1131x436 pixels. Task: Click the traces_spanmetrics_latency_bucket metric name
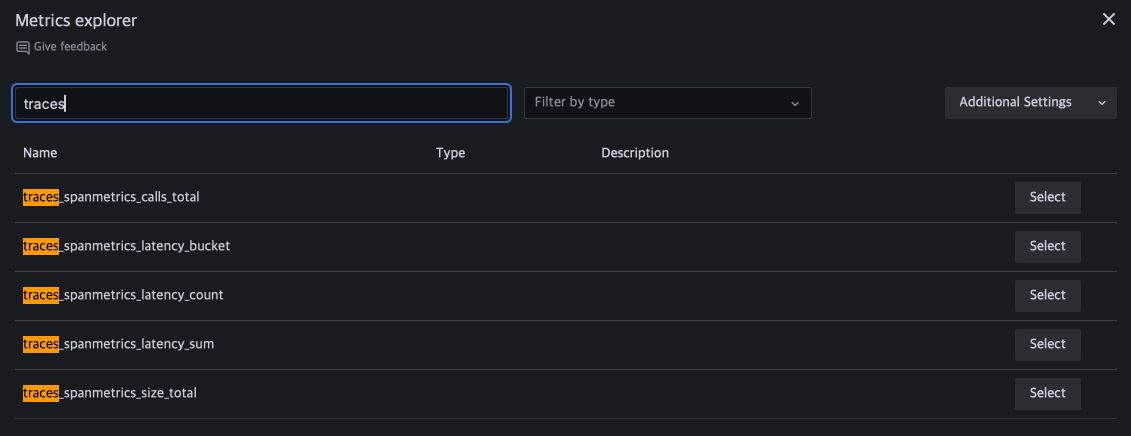tap(126, 246)
